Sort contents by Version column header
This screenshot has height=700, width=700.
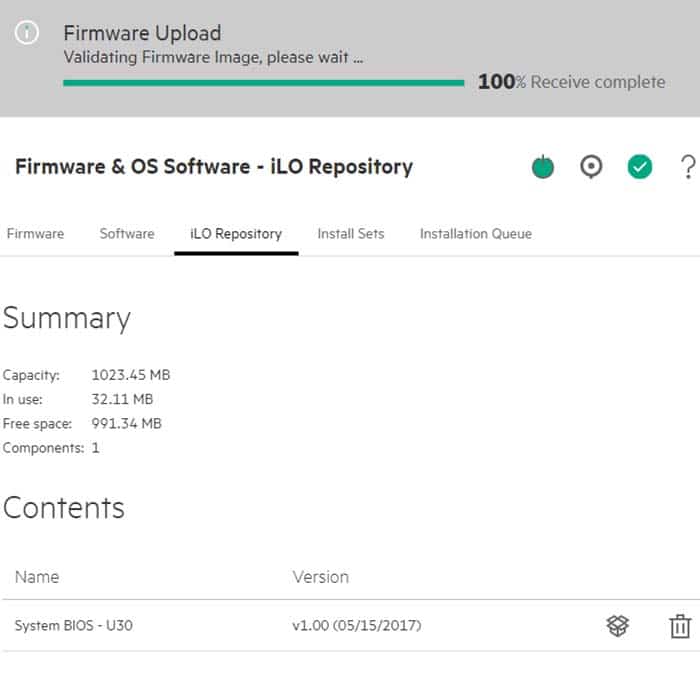pos(320,577)
